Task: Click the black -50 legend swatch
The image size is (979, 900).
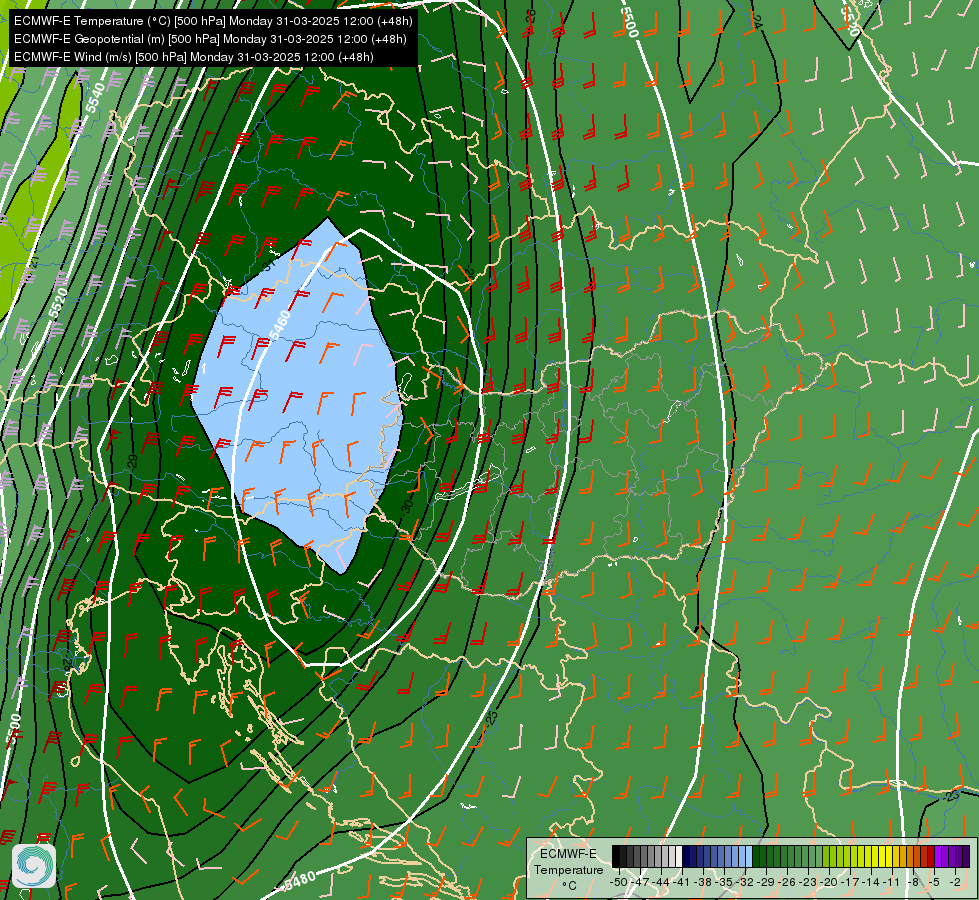Action: point(616,856)
